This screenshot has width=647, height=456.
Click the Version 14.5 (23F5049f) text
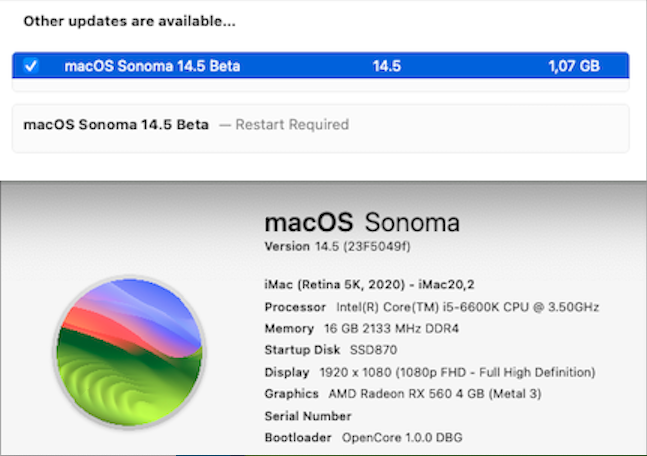click(338, 246)
